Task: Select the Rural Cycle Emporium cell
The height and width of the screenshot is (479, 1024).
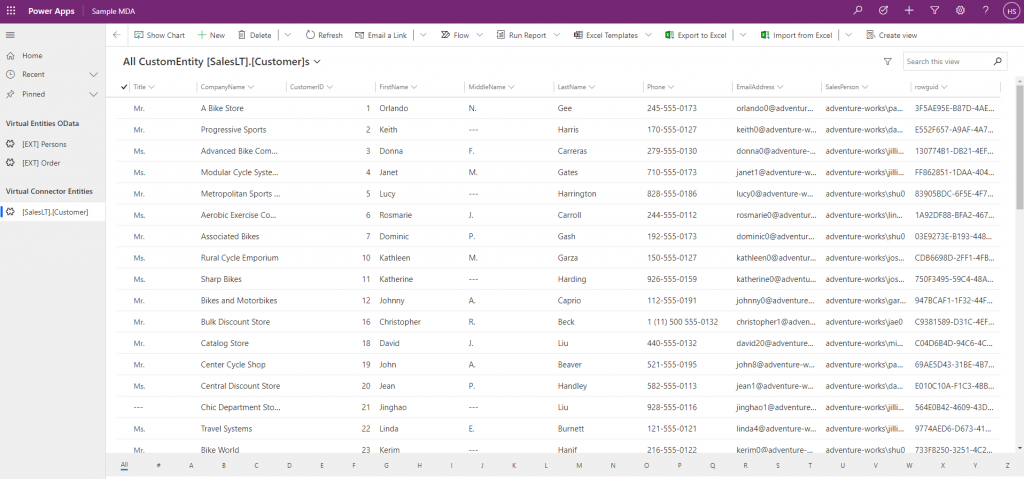Action: point(240,258)
